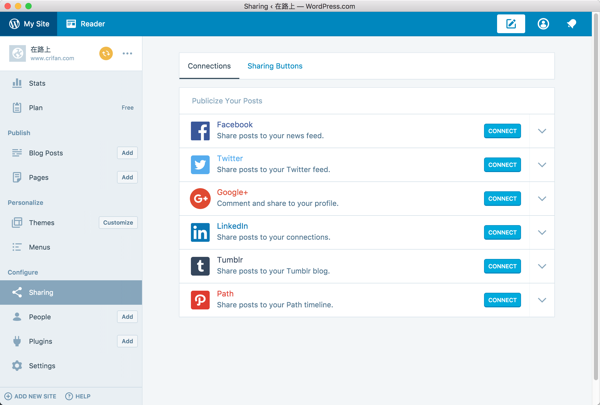
Task: Open the notifications bell icon
Action: [x=571, y=24]
